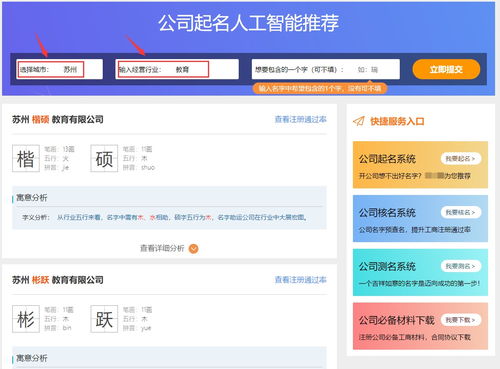Open the 公司测名系统 card title

387,266
